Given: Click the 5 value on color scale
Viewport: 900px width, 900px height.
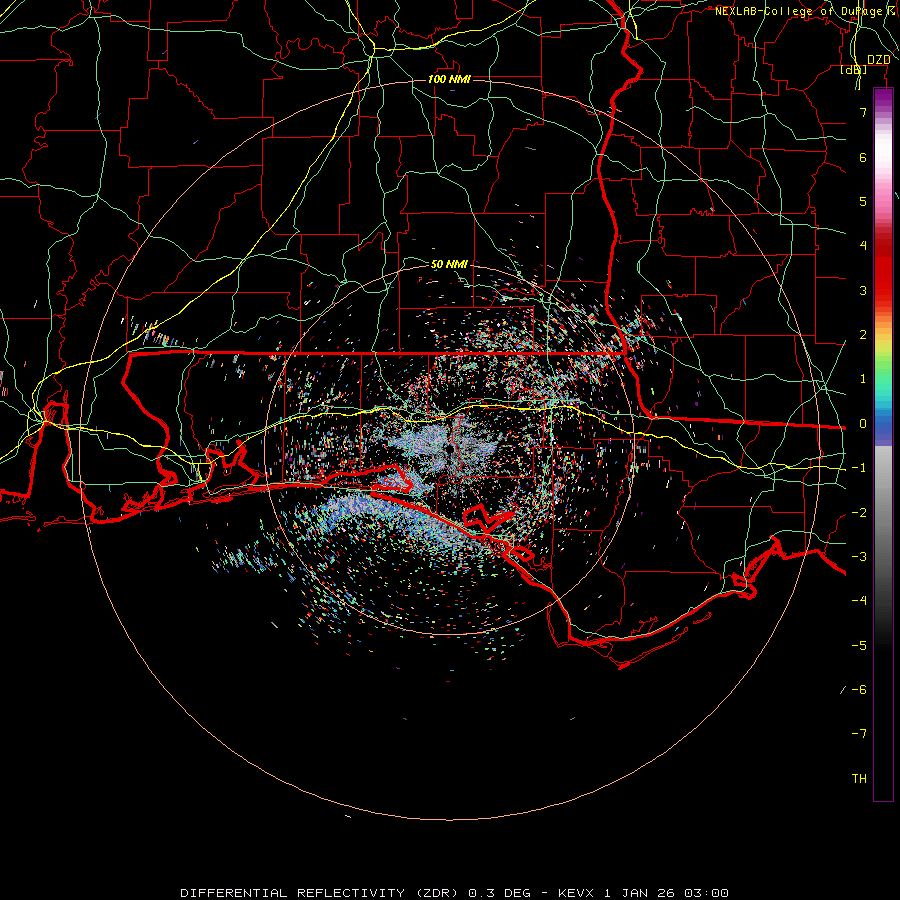Looking at the screenshot, I should (x=863, y=201).
